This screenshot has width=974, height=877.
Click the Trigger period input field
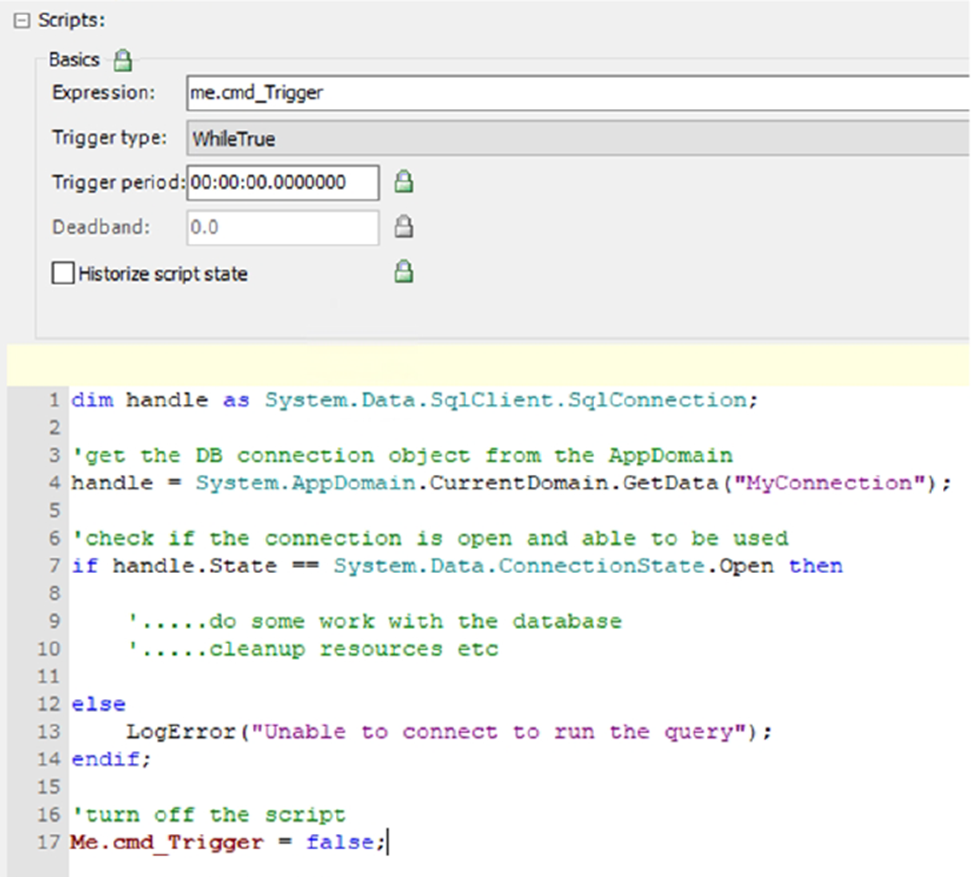pyautogui.click(x=283, y=183)
